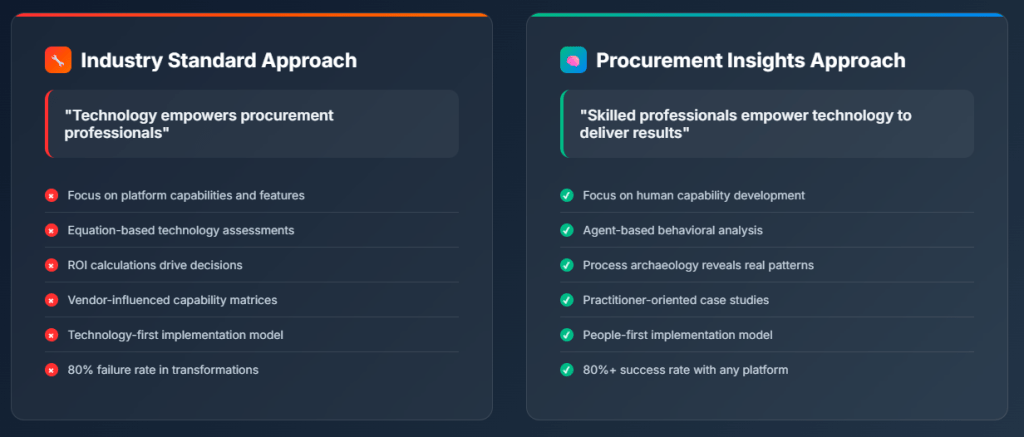Click green checkmark beside People-first implementation model
This screenshot has width=1024, height=437.
tap(566, 335)
